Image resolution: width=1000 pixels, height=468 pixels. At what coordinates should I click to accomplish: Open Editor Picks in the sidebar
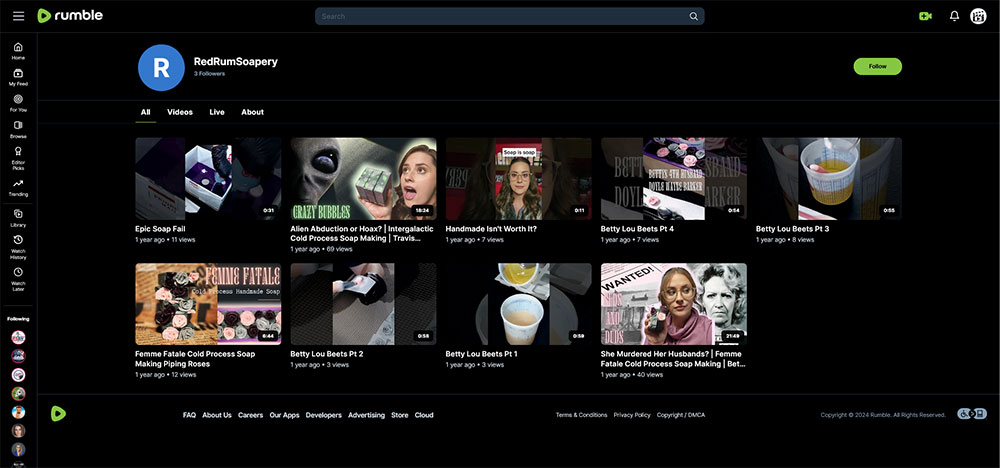tap(18, 158)
